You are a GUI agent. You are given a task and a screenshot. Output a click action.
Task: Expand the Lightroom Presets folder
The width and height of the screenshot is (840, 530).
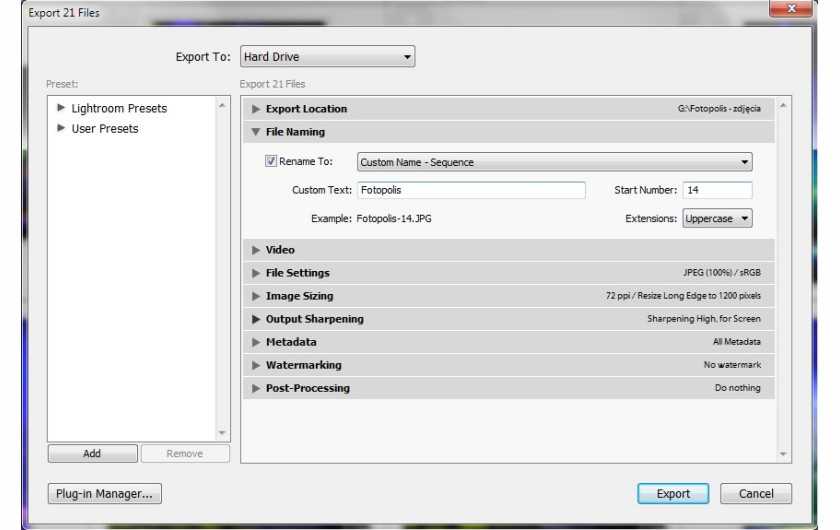click(x=61, y=108)
